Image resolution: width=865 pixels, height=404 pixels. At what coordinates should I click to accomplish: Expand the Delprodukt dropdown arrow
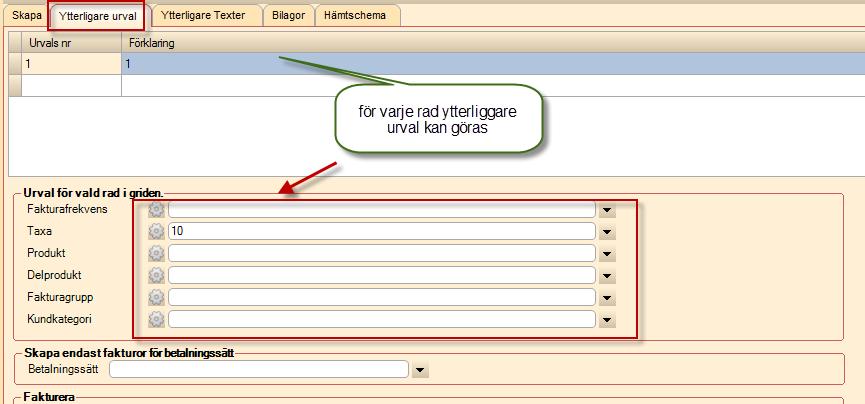607,275
